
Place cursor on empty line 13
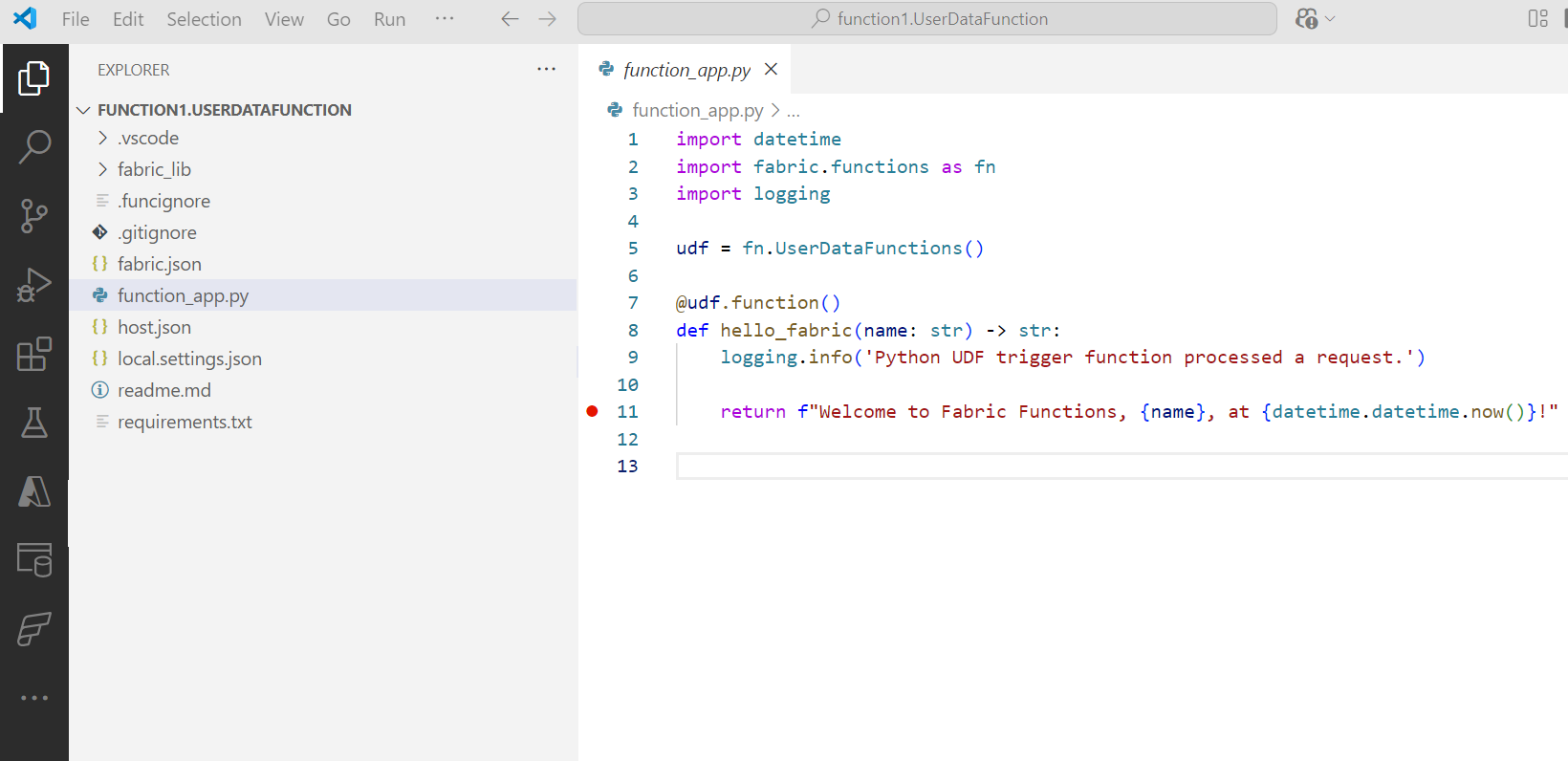tap(1122, 466)
